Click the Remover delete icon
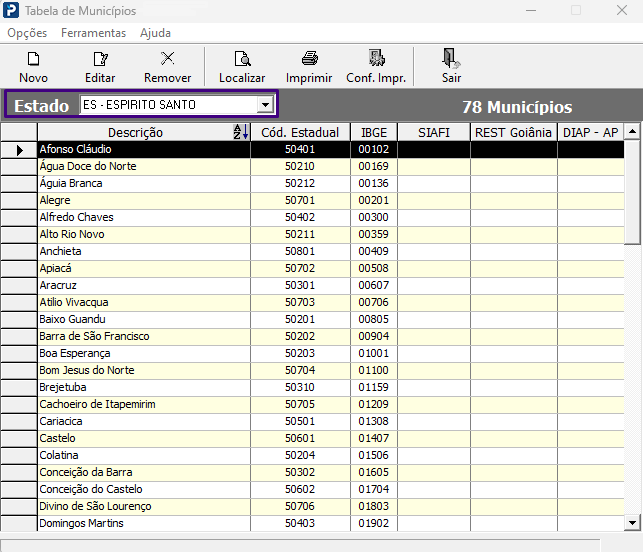The height and width of the screenshot is (552, 643). pos(167,59)
